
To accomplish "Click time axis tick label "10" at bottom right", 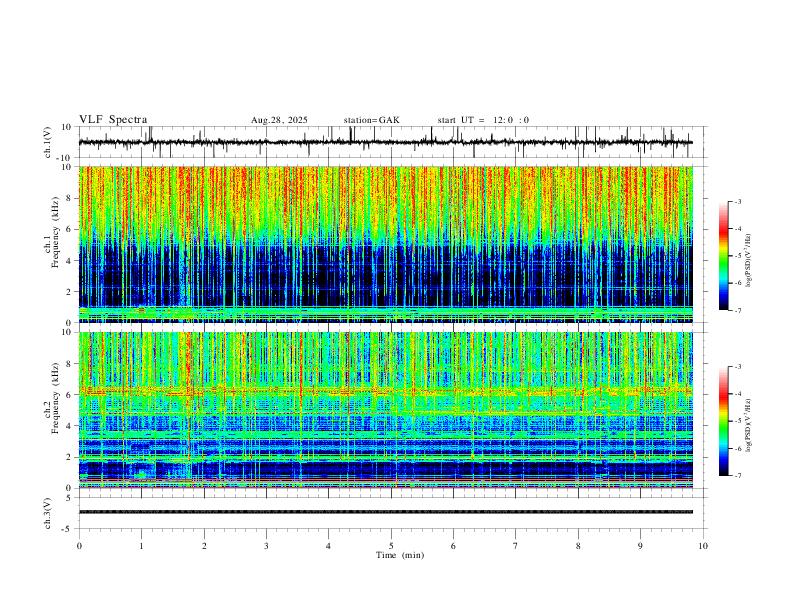I will coord(703,546).
